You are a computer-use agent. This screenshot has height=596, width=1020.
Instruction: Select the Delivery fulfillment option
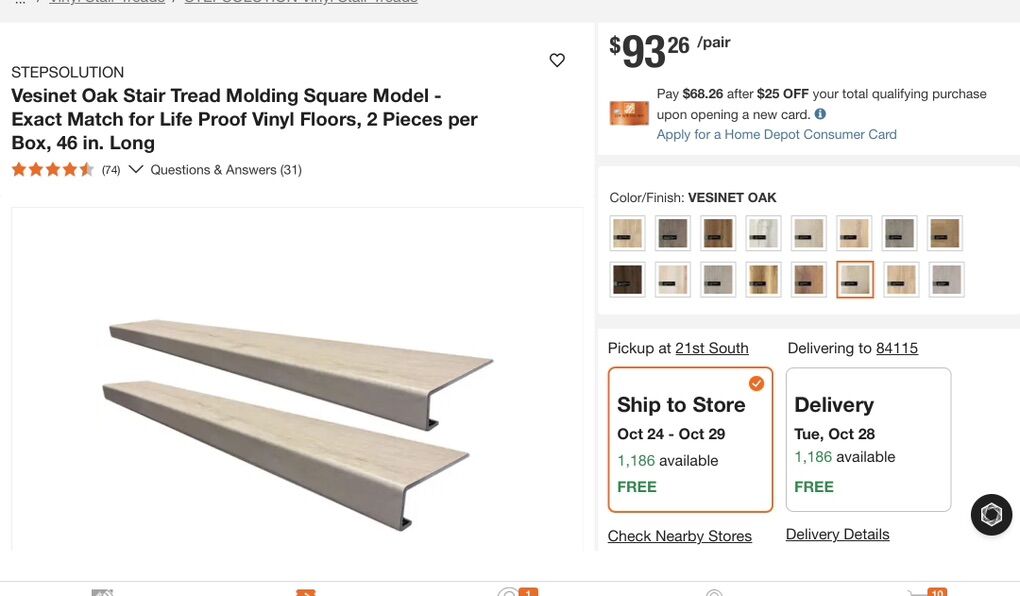pyautogui.click(x=867, y=439)
